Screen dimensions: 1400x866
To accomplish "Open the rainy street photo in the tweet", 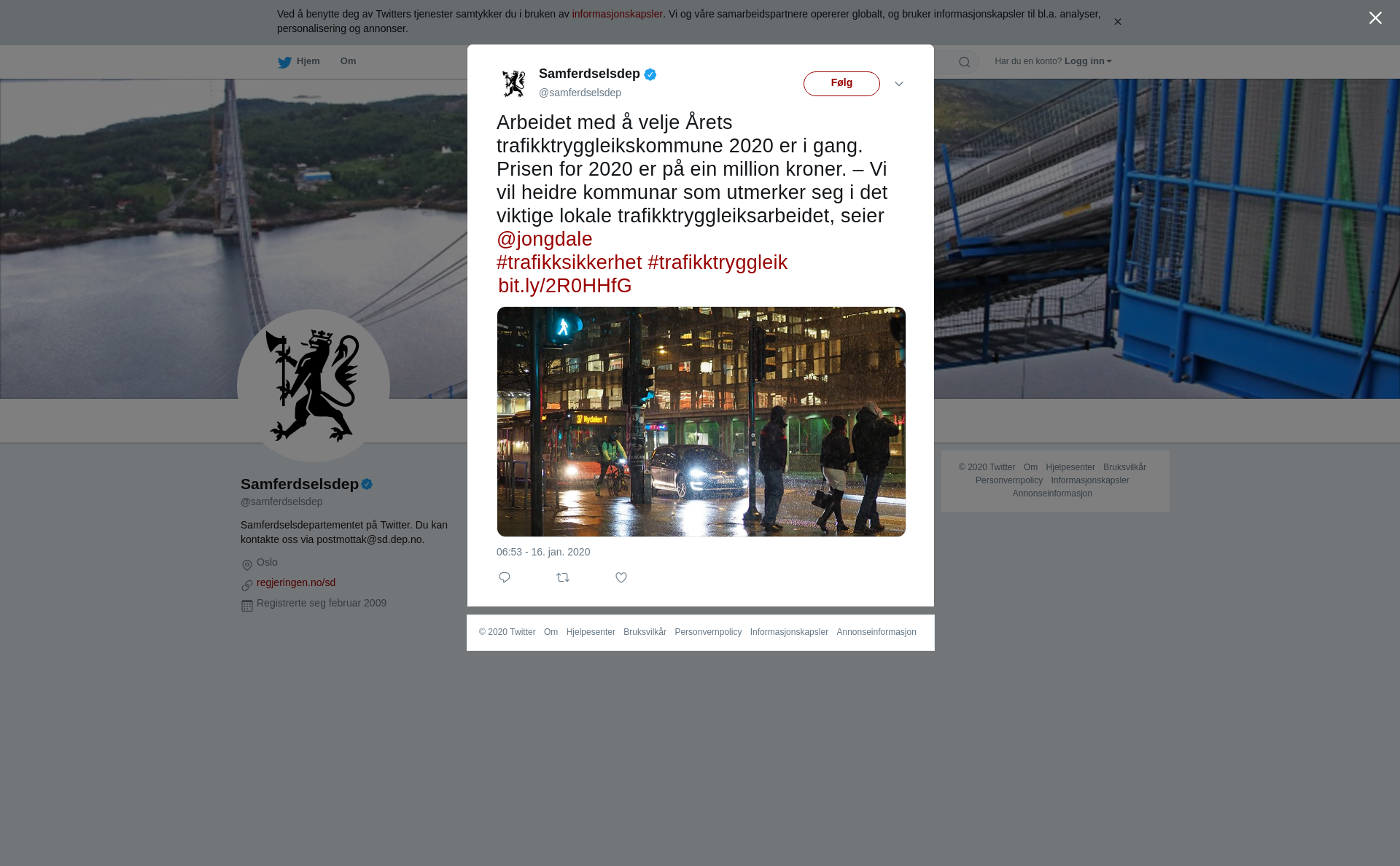I will tap(701, 422).
